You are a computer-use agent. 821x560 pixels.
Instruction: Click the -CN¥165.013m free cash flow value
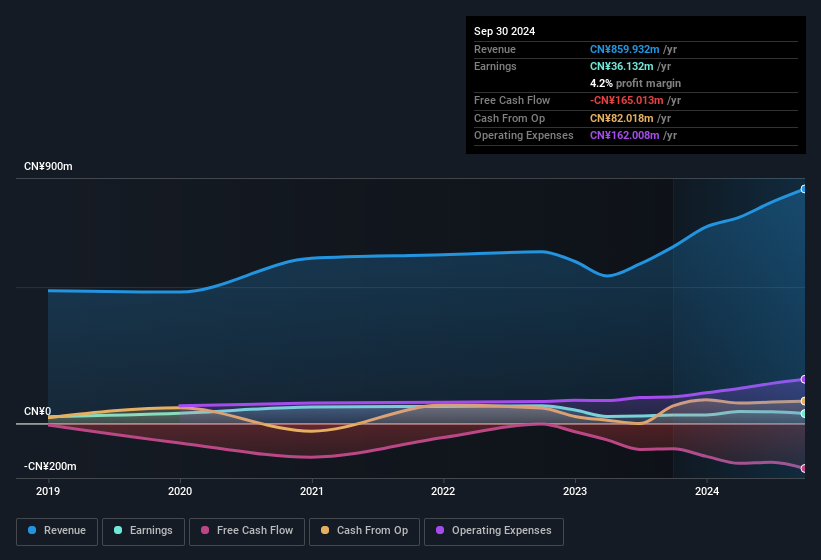click(626, 100)
